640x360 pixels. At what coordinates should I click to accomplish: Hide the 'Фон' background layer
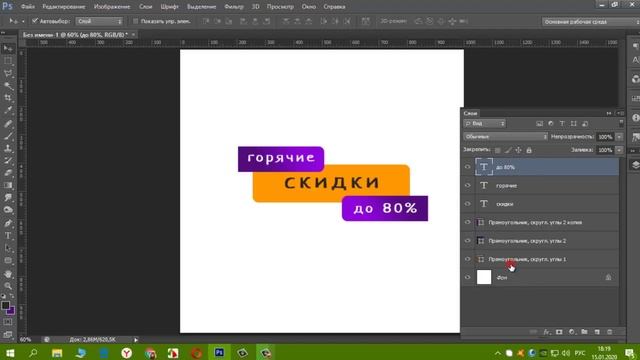coord(468,278)
